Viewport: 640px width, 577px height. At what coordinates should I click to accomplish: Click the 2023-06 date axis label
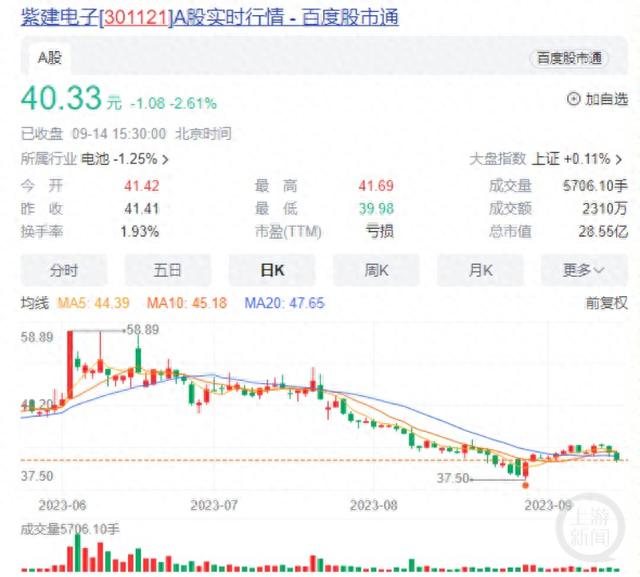(x=62, y=506)
